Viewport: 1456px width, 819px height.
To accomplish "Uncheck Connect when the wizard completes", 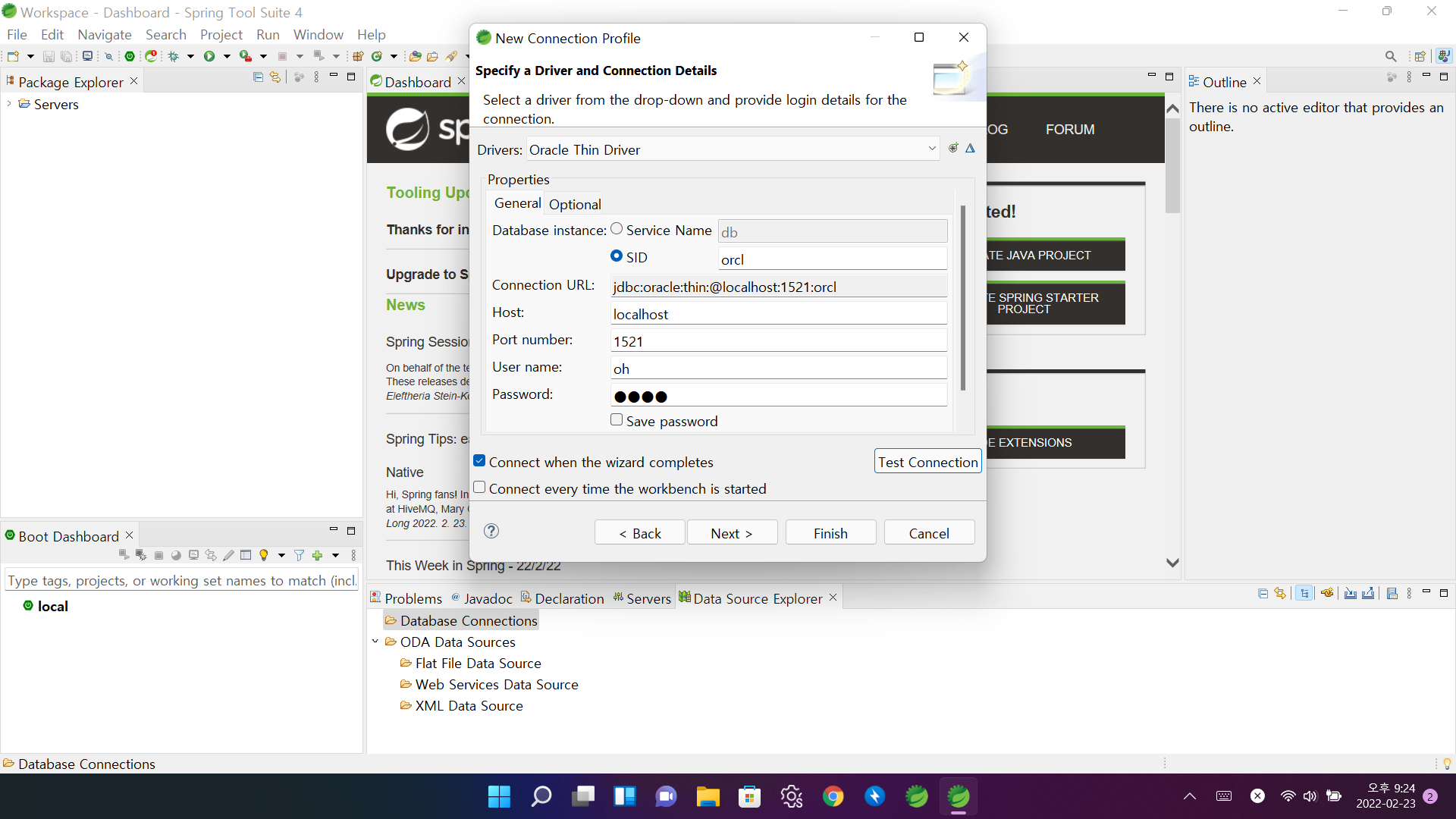I will click(479, 461).
